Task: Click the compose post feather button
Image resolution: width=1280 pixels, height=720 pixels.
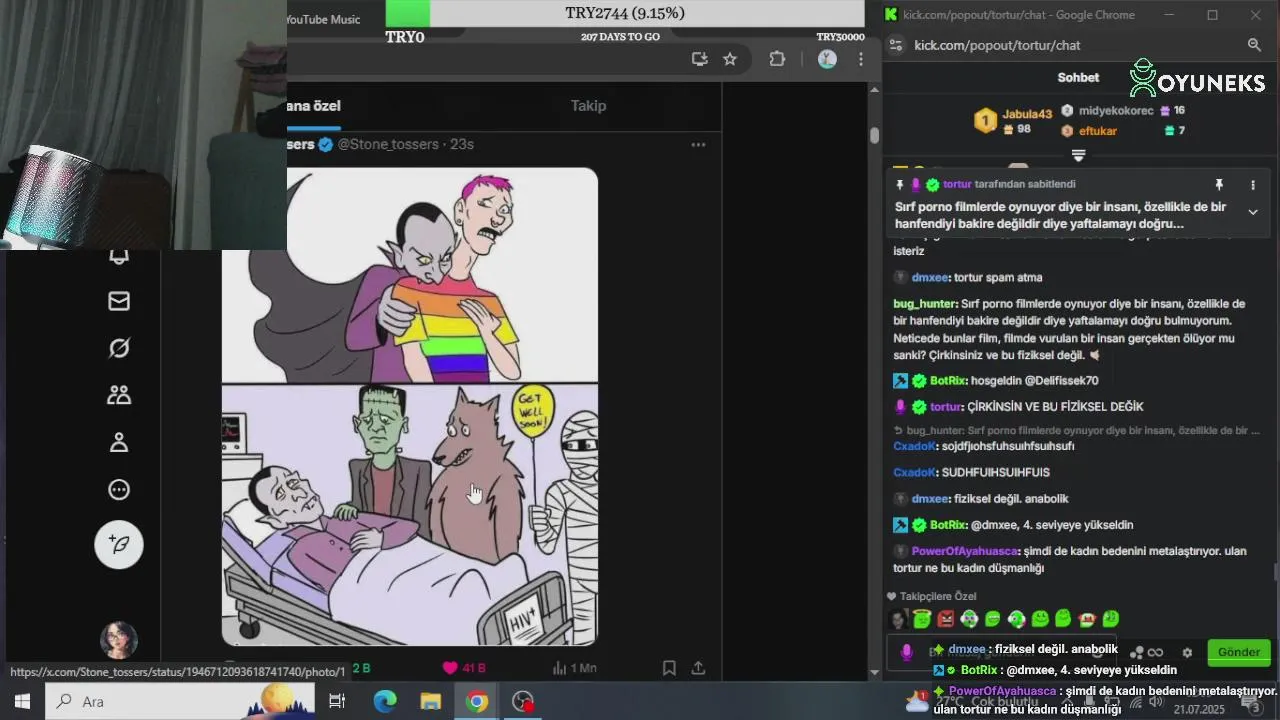Action: tap(119, 544)
